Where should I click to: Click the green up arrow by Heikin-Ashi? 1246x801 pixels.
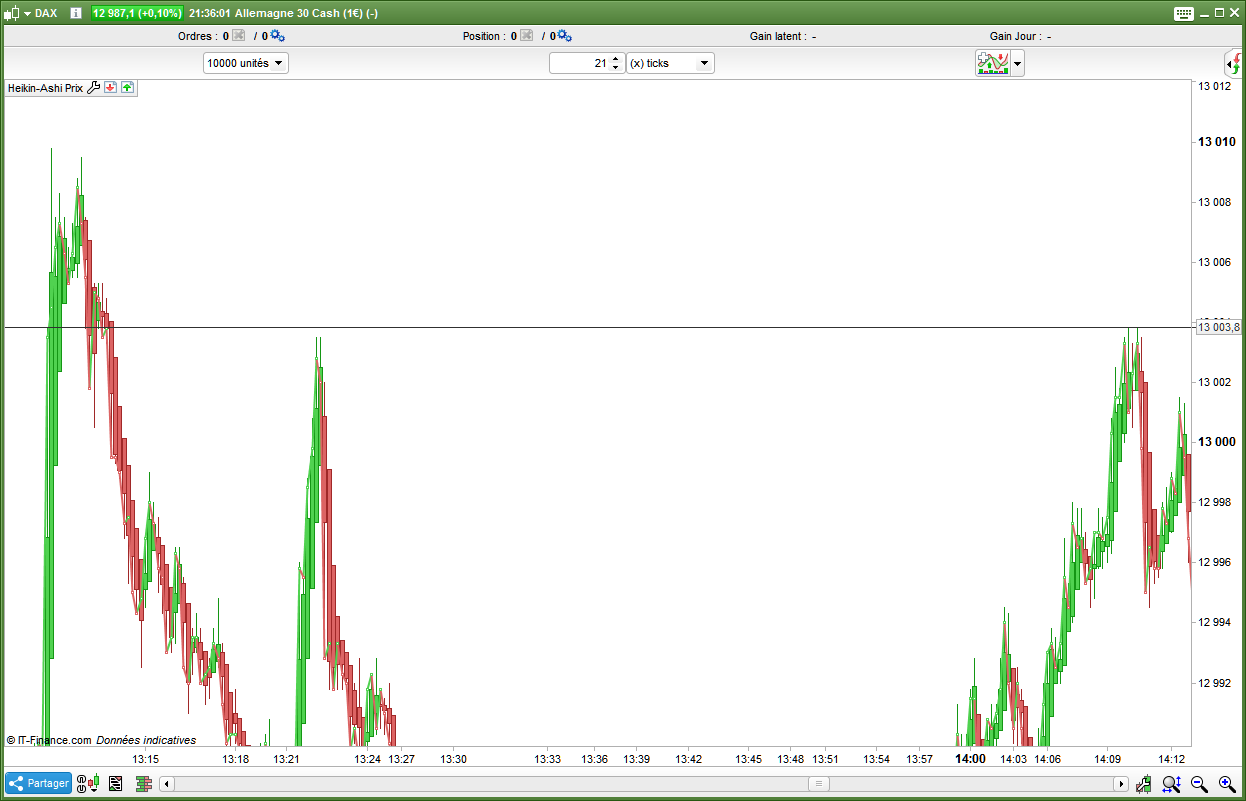(x=128, y=88)
